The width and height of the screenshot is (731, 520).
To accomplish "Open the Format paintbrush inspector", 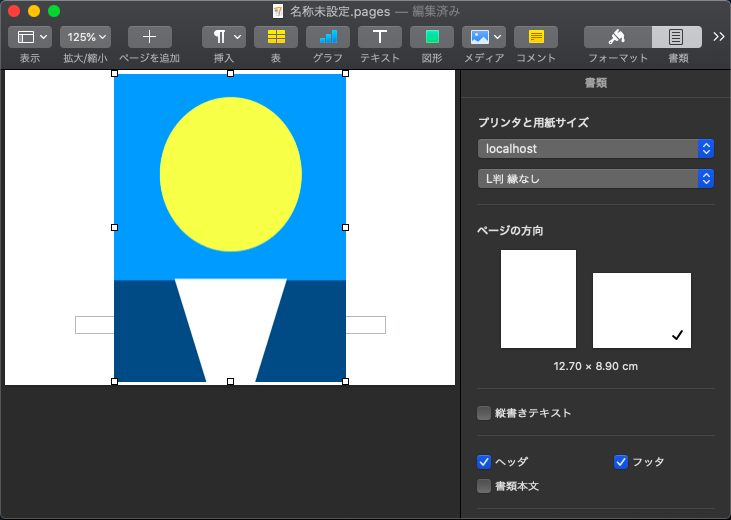I will click(x=617, y=37).
